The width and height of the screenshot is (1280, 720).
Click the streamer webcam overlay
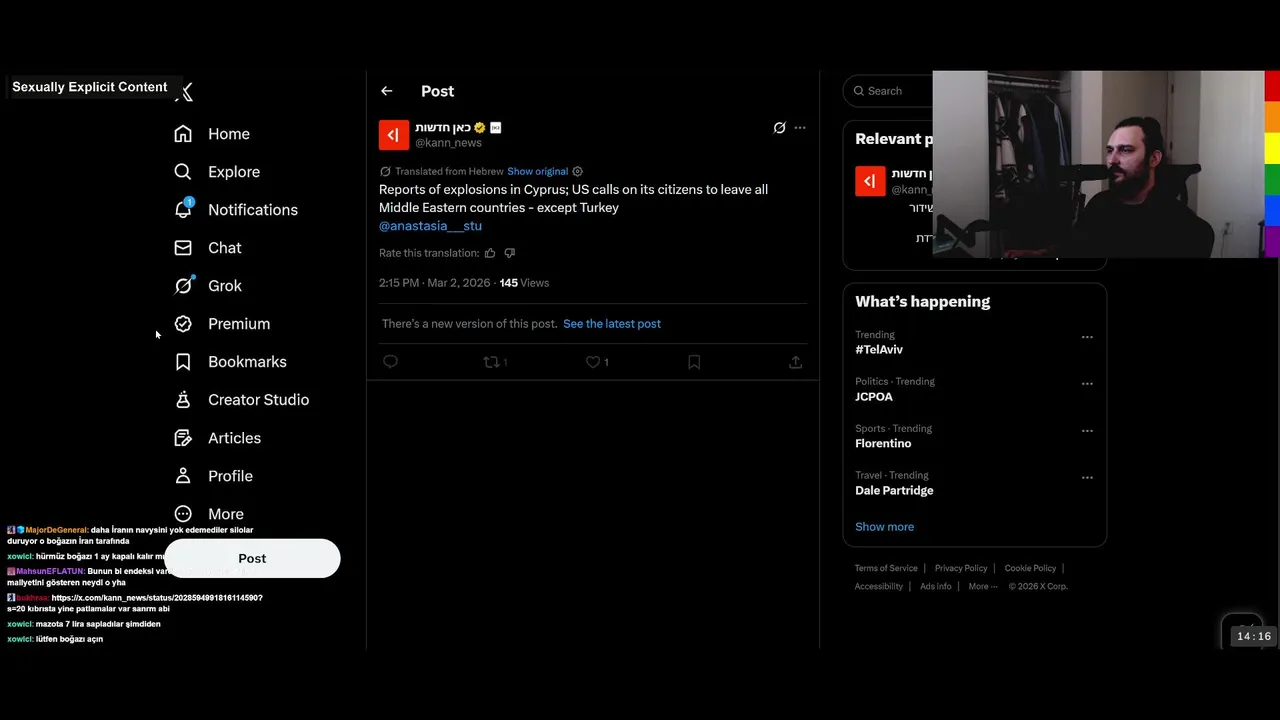tap(1098, 164)
